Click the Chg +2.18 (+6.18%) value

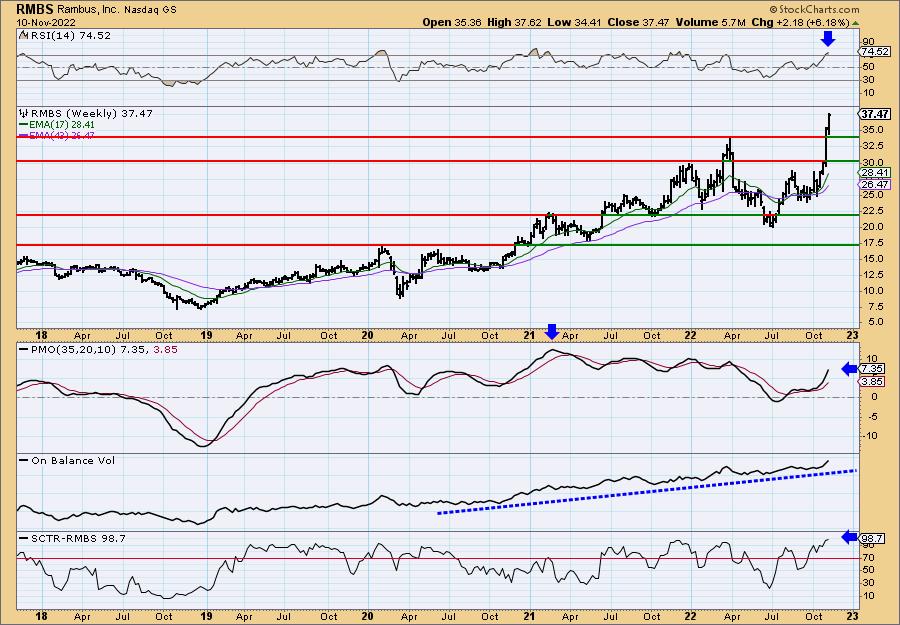point(800,22)
